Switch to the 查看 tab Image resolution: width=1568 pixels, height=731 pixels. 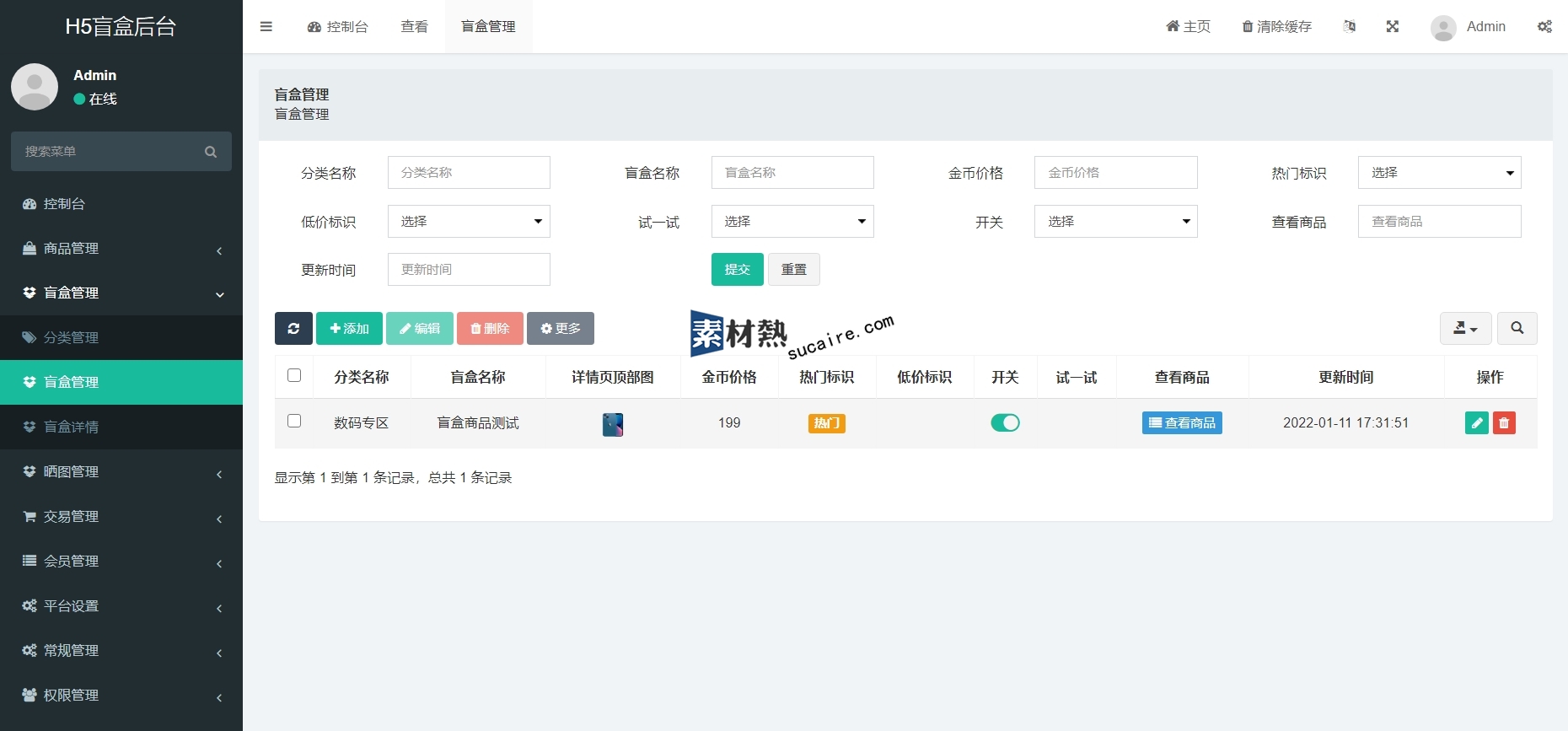pyautogui.click(x=414, y=26)
